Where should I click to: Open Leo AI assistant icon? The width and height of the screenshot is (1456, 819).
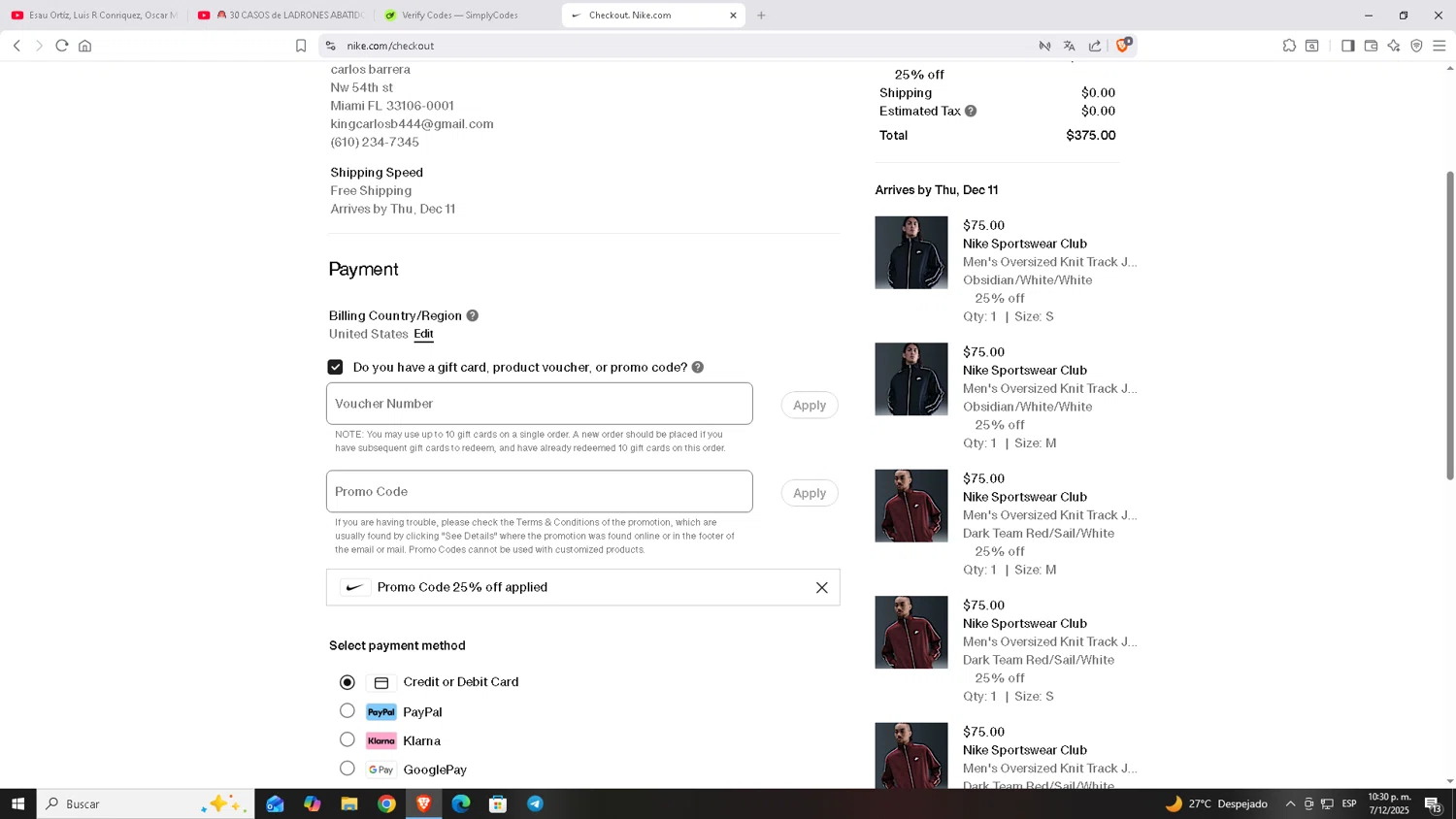point(1394,46)
